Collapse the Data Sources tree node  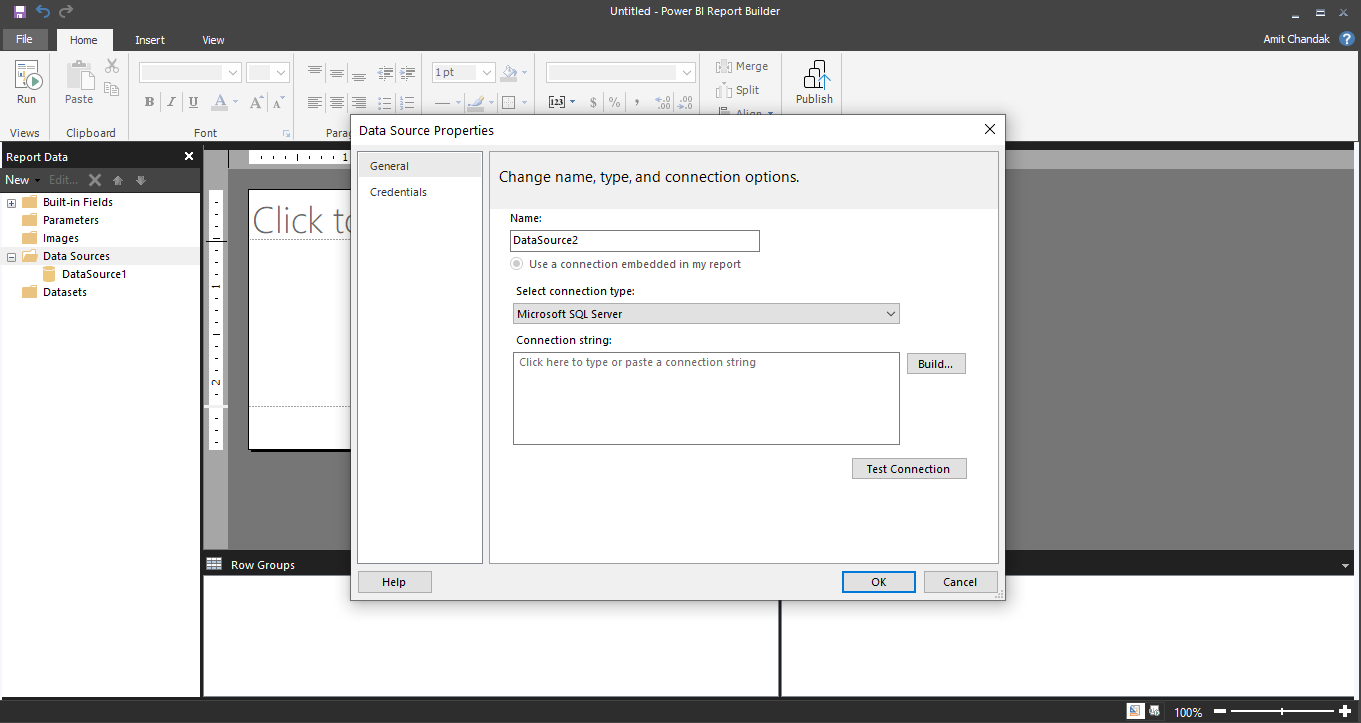click(12, 257)
